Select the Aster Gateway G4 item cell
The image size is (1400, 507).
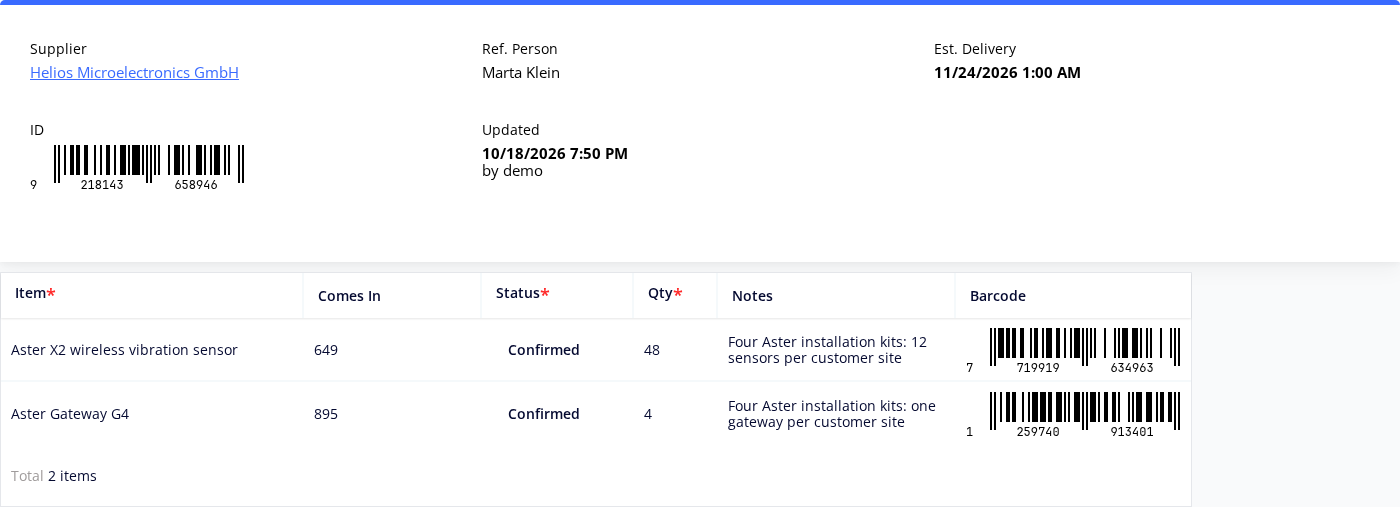pyautogui.click(x=152, y=414)
